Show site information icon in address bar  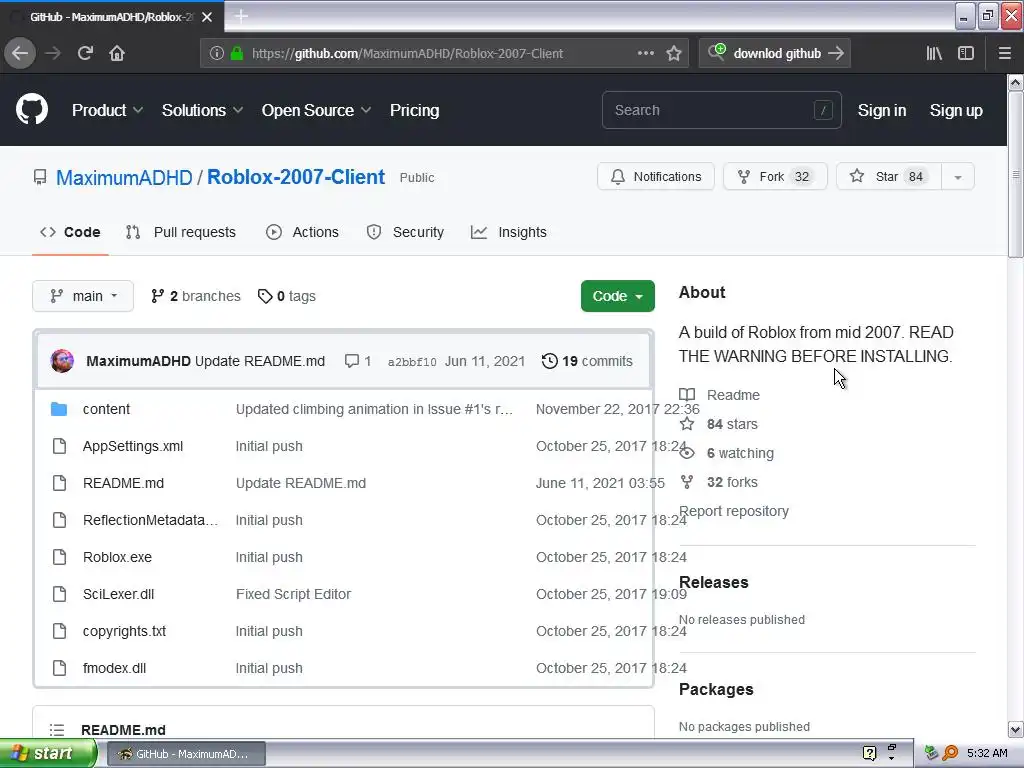tap(217, 53)
